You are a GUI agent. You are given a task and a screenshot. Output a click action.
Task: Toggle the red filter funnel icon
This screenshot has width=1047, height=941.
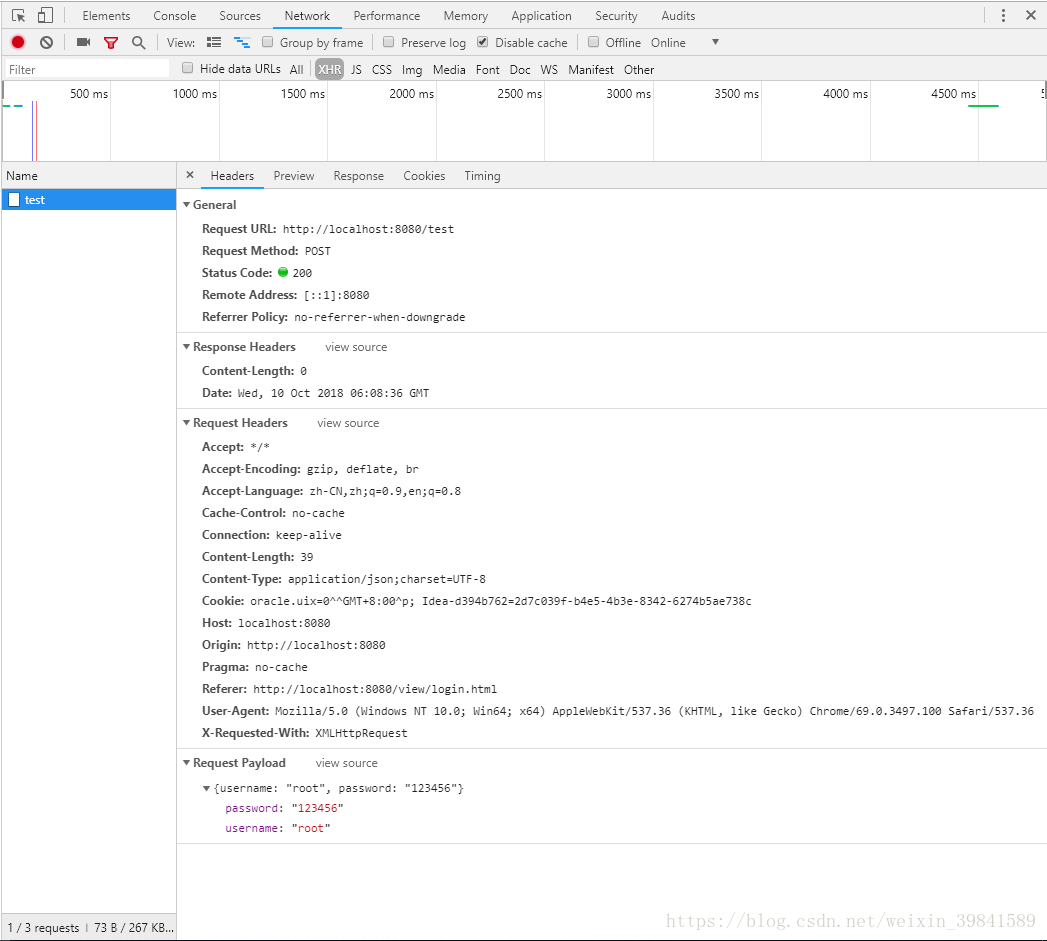pyautogui.click(x=111, y=43)
